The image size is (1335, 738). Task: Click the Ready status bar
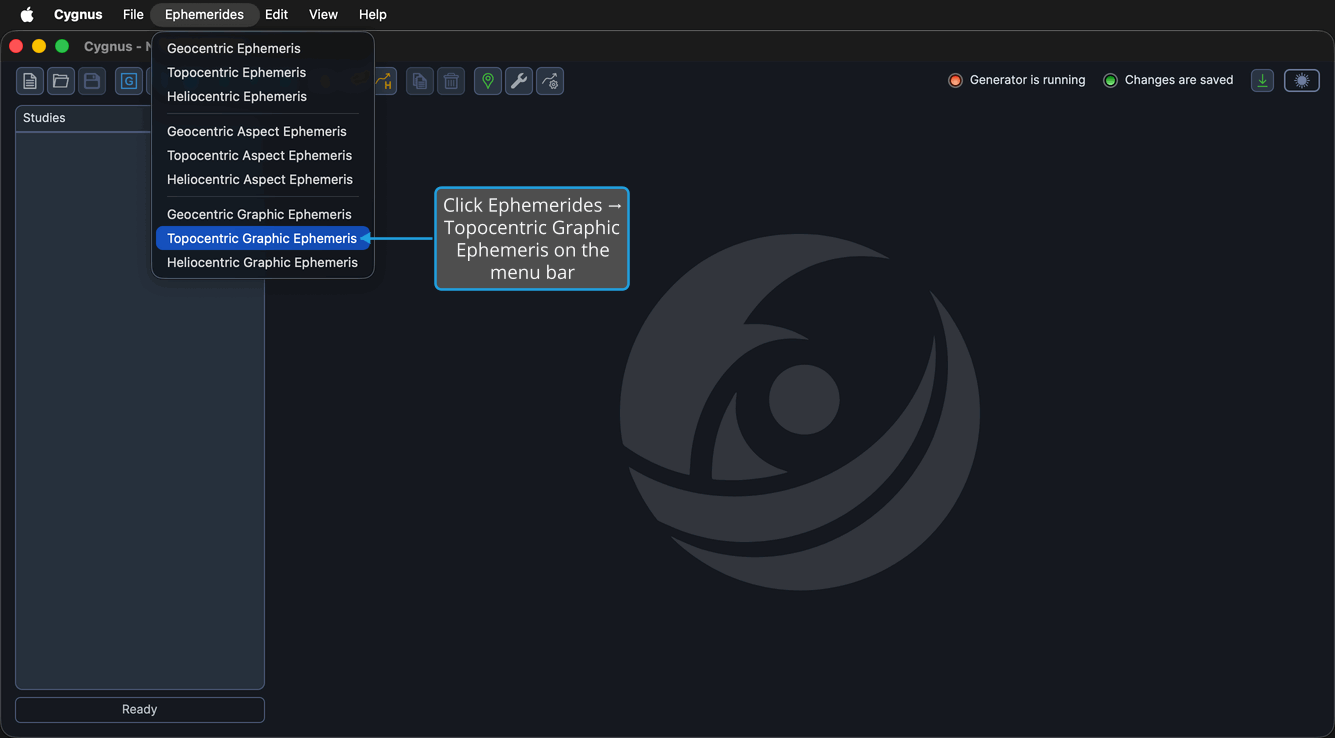(140, 709)
